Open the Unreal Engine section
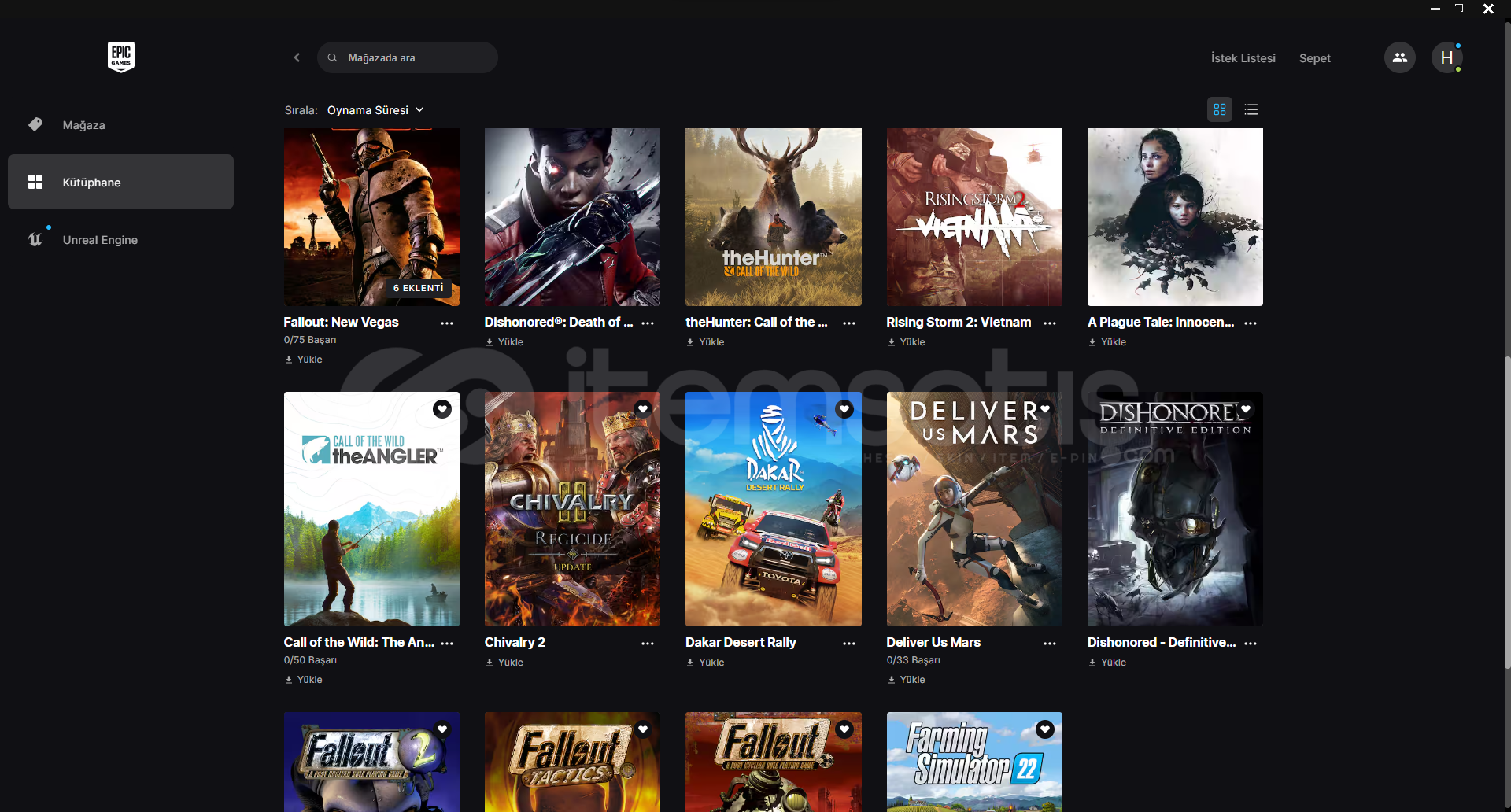 [x=120, y=239]
